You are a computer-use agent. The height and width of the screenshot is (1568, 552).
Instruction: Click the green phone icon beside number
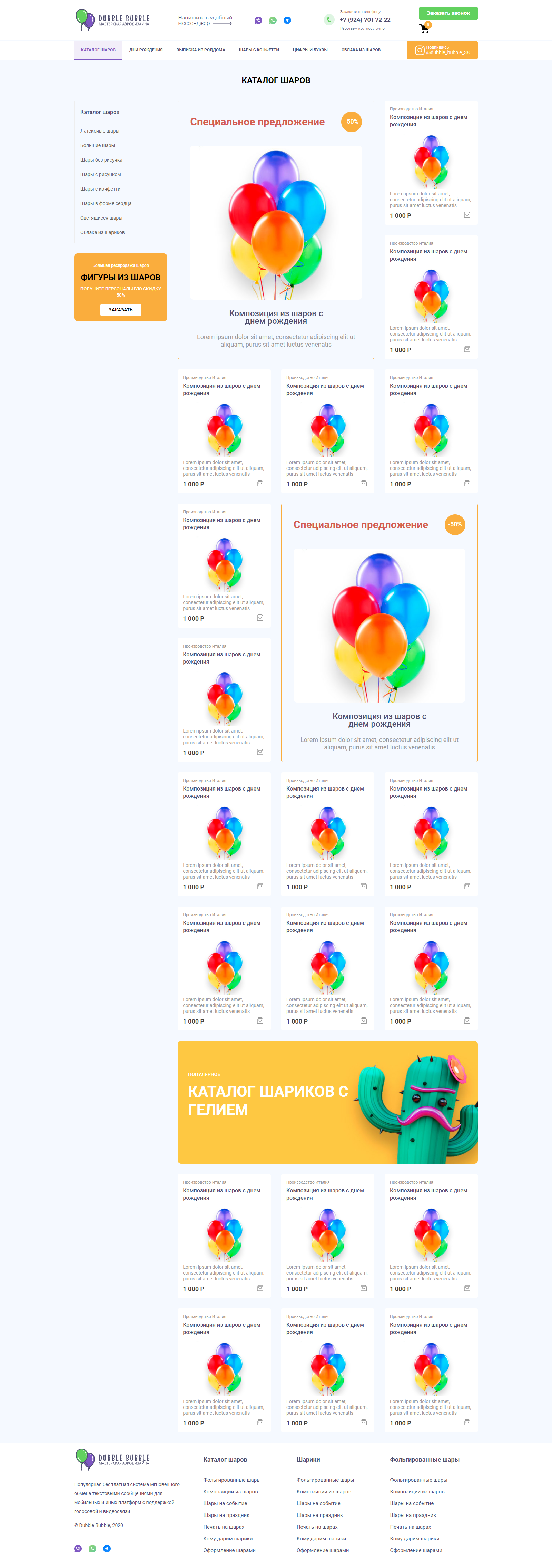329,19
